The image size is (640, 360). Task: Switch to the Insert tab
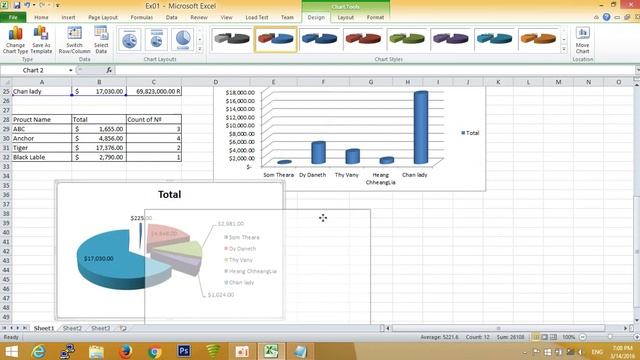click(x=68, y=18)
